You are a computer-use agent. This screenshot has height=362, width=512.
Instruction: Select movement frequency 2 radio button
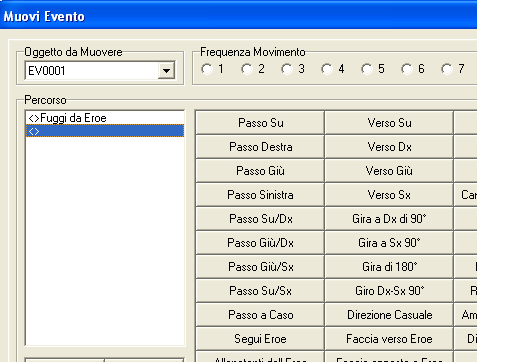247,69
